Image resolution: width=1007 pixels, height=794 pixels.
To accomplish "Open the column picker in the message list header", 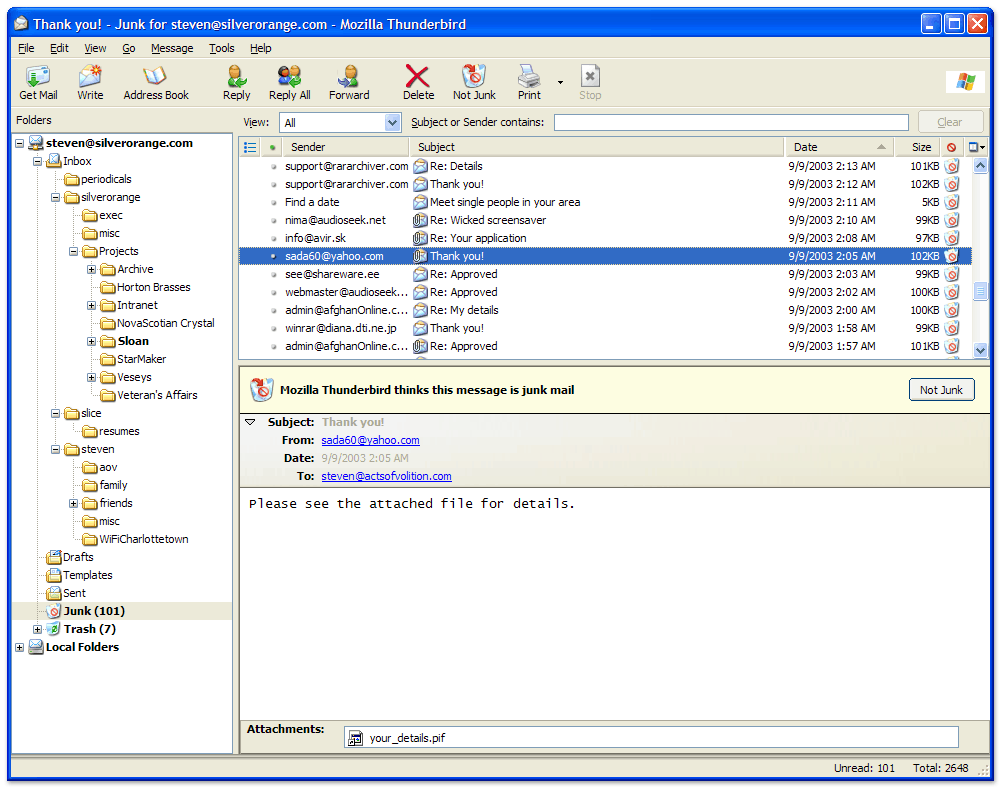I will click(x=977, y=147).
